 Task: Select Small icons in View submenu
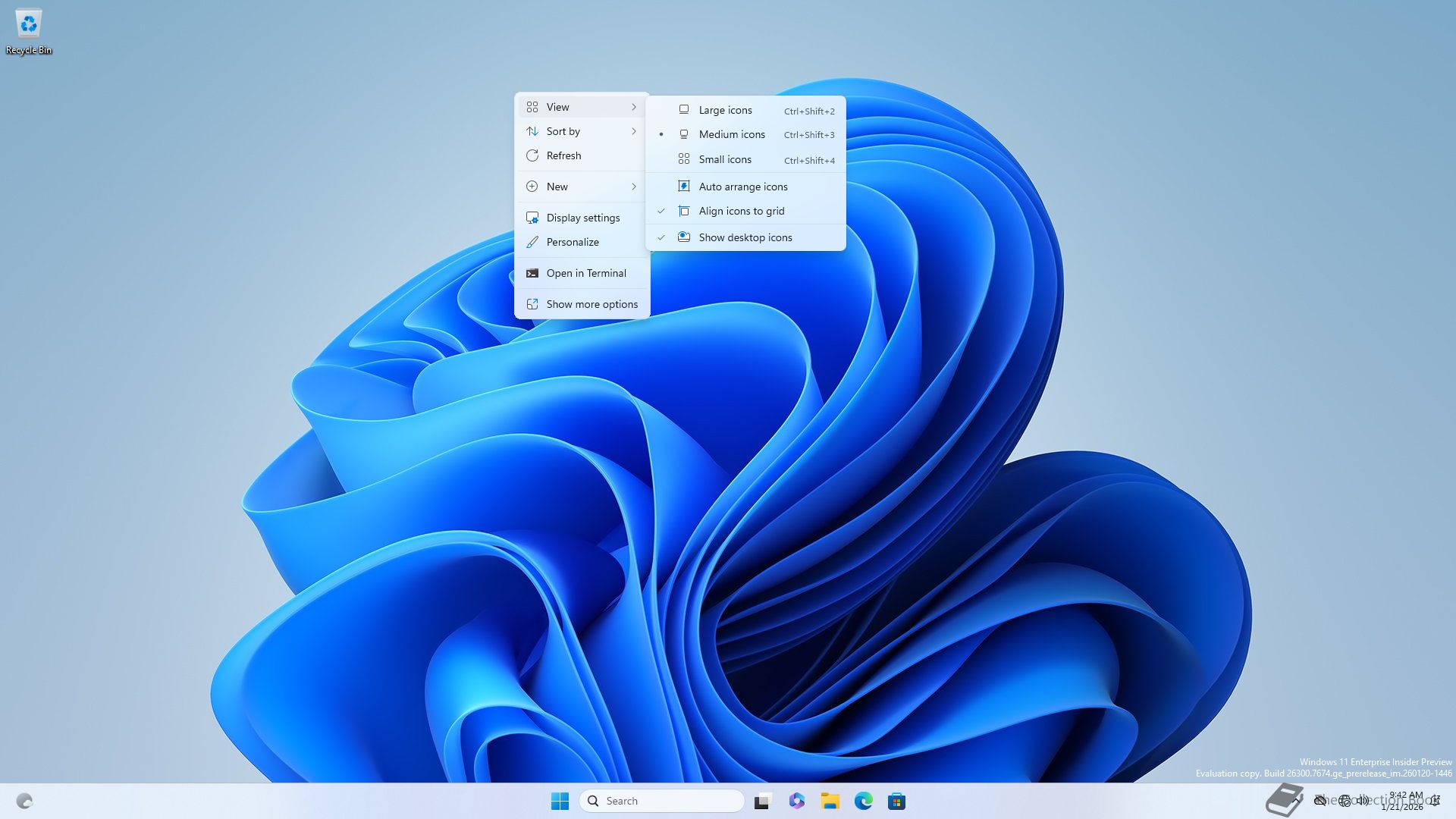pos(725,159)
